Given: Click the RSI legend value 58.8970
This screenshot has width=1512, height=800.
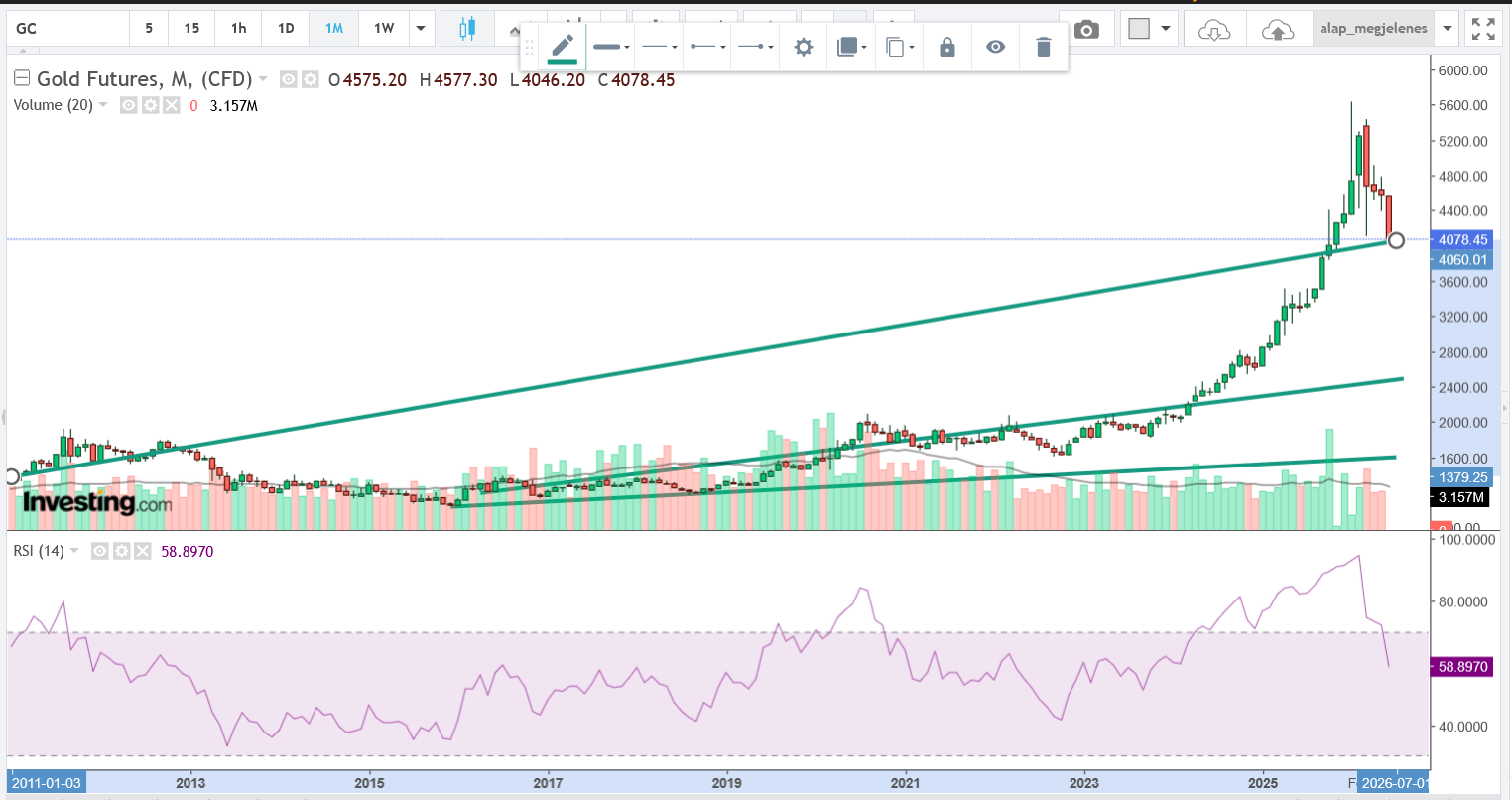Looking at the screenshot, I should (188, 552).
